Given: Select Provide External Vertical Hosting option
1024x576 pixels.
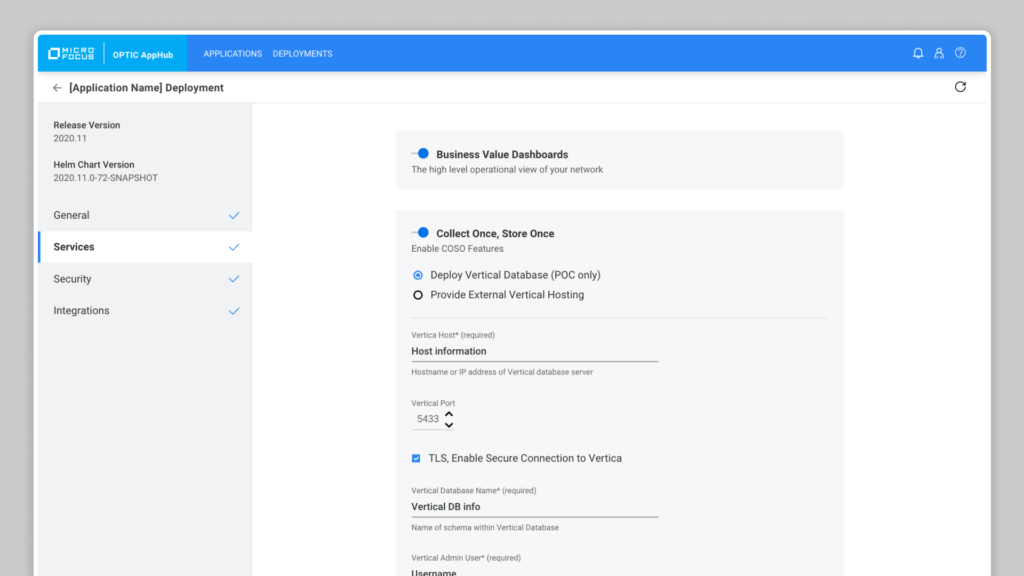Looking at the screenshot, I should pos(418,295).
